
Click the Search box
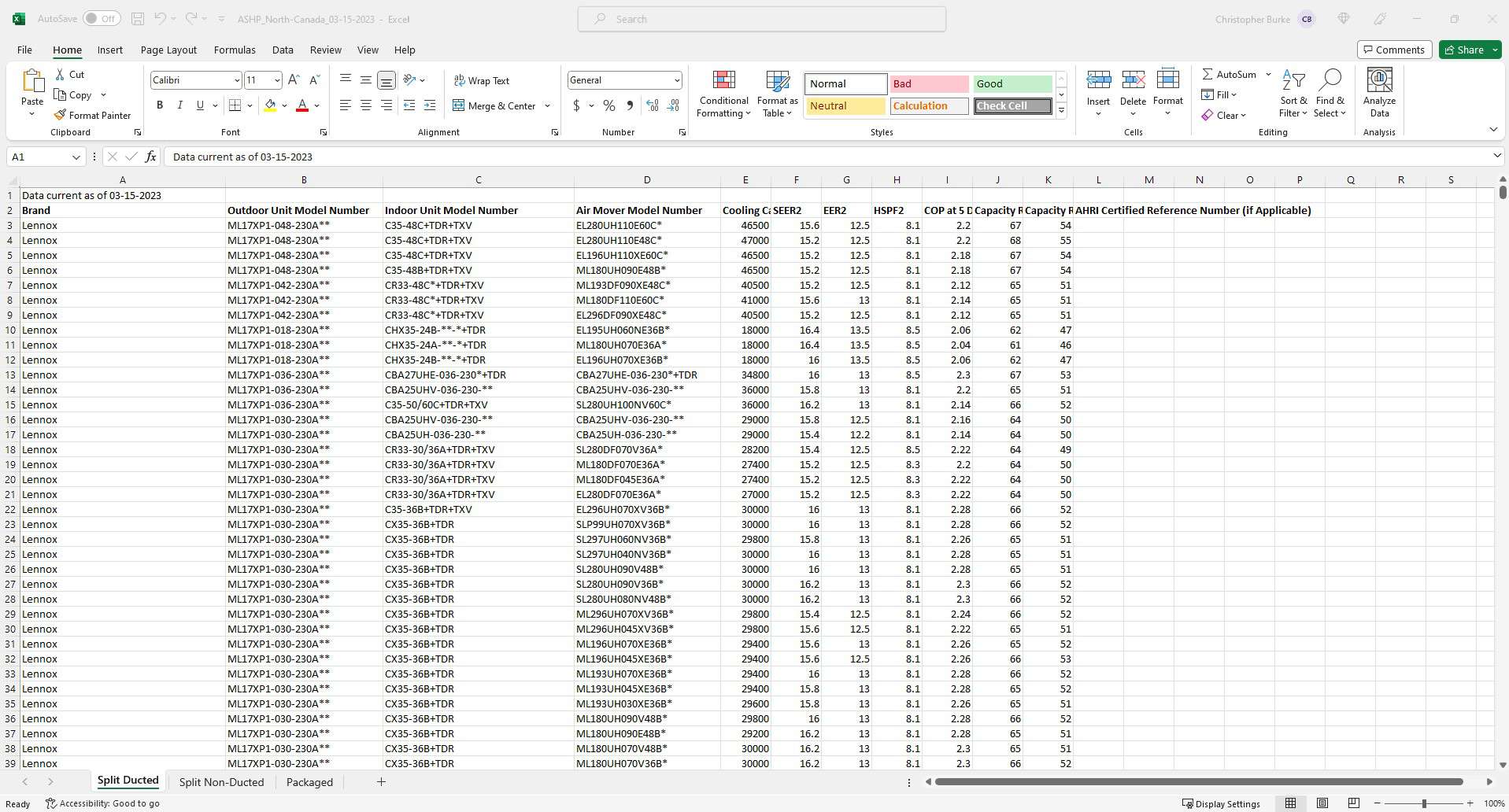coord(762,19)
